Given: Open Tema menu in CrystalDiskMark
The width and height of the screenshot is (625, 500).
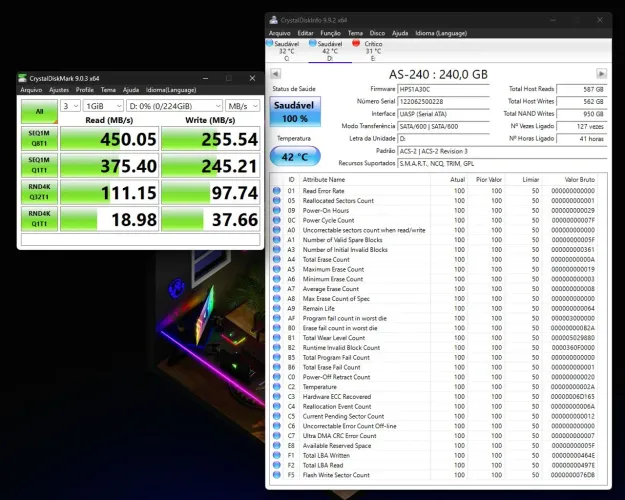Looking at the screenshot, I should tap(108, 90).
